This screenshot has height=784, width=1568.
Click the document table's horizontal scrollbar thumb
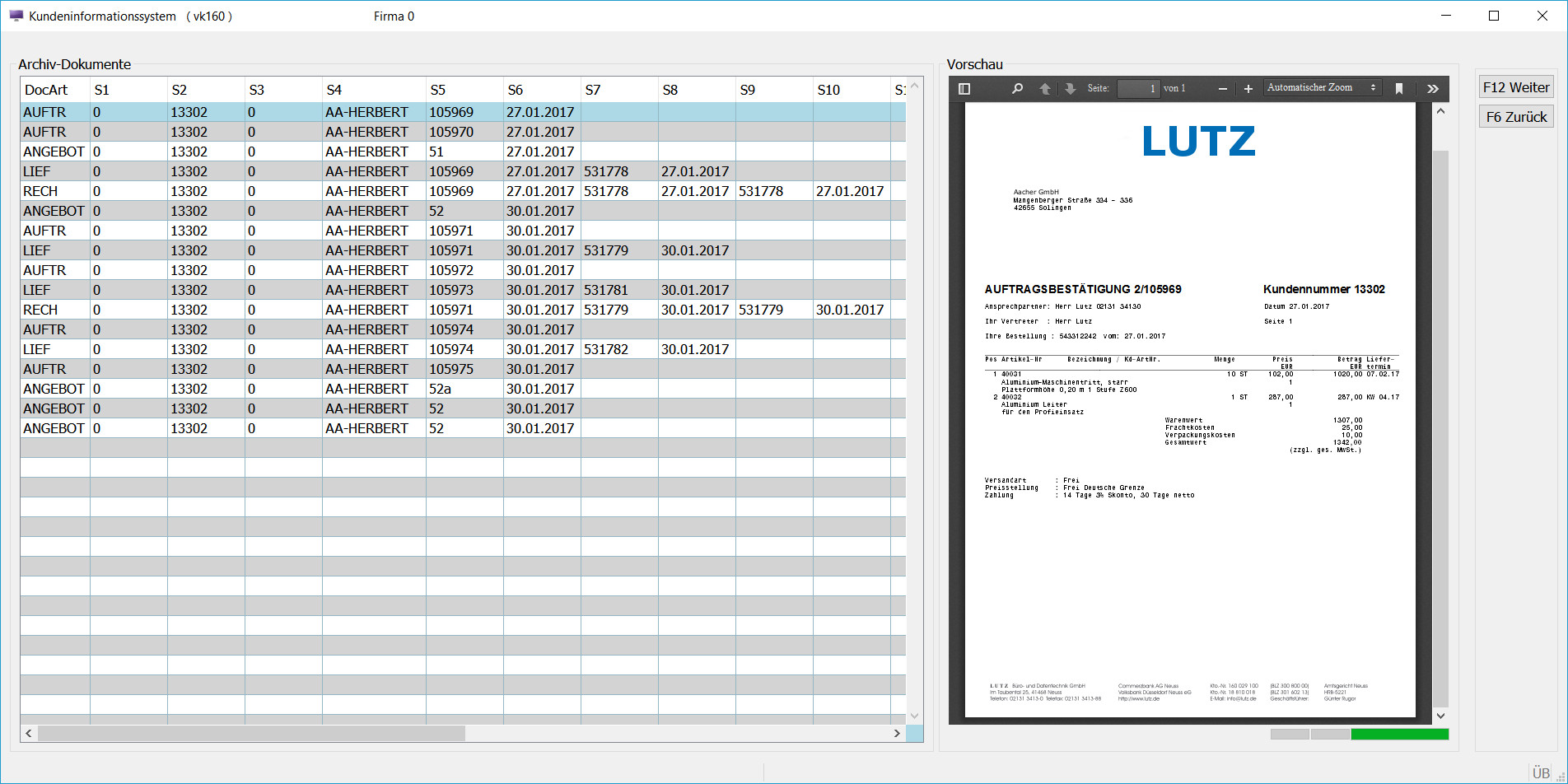(251, 733)
